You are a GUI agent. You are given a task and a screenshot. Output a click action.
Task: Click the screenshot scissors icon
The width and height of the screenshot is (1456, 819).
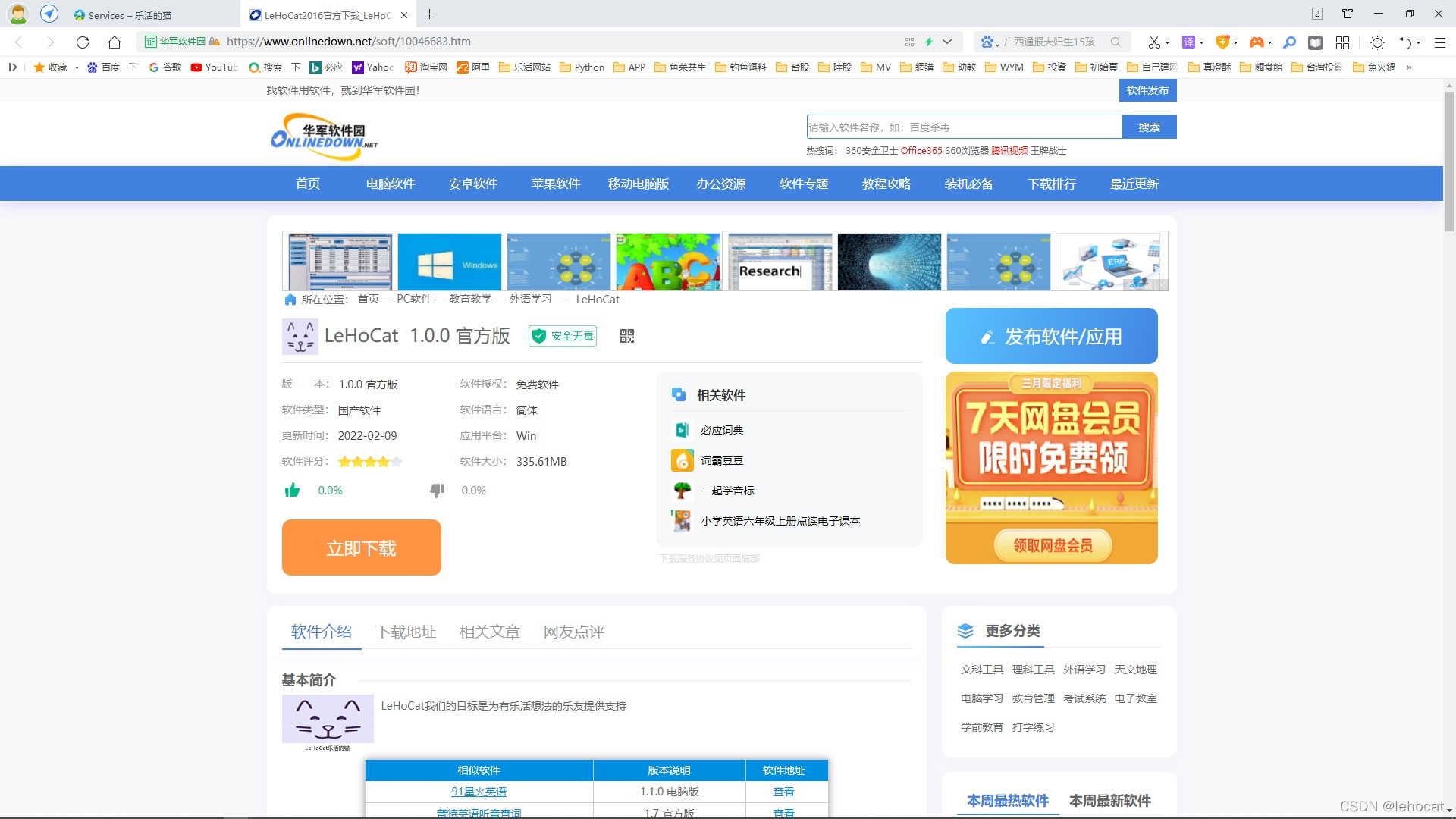tap(1153, 42)
